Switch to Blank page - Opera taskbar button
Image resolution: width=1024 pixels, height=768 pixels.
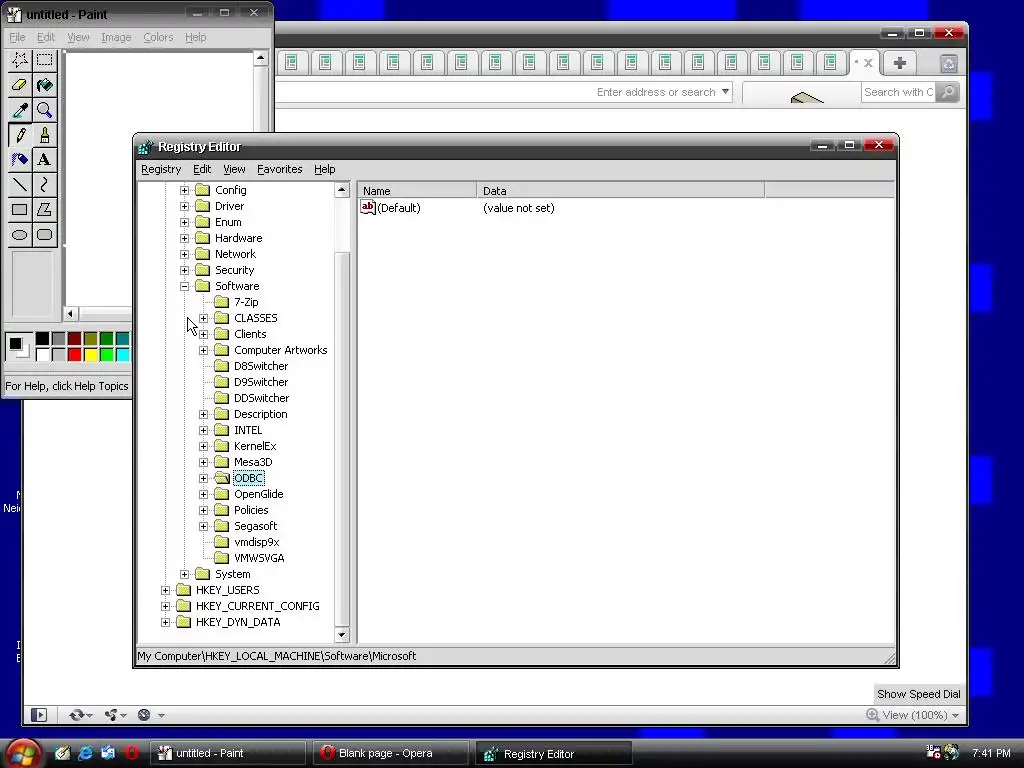tap(391, 753)
